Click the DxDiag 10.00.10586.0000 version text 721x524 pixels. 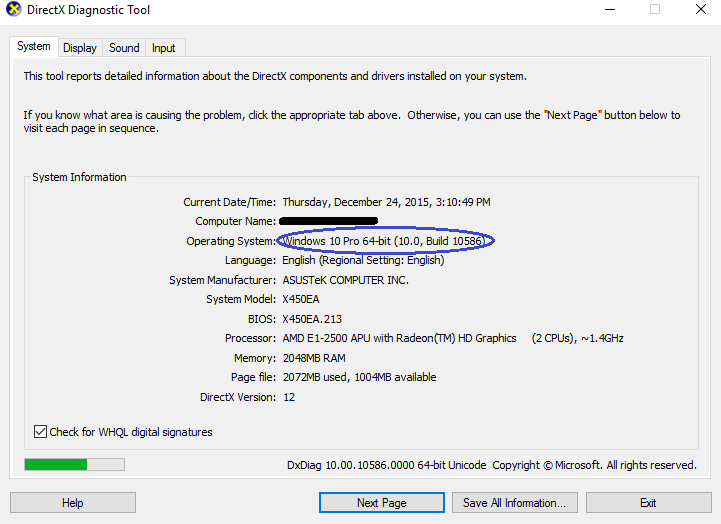[386, 465]
